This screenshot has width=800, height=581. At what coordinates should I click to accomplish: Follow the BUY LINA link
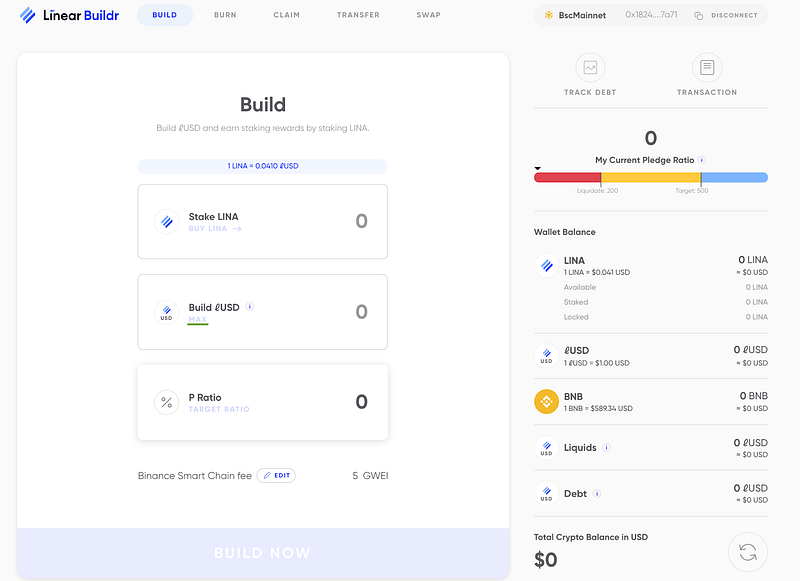click(215, 229)
